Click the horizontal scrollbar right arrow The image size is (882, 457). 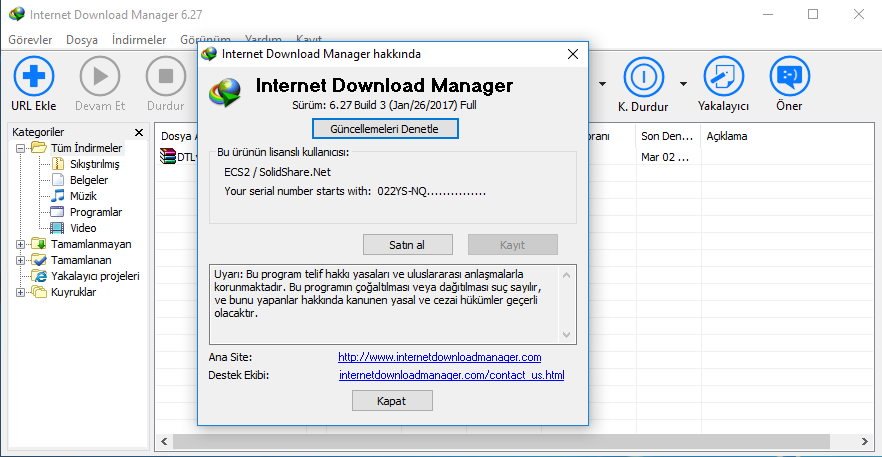[865, 441]
